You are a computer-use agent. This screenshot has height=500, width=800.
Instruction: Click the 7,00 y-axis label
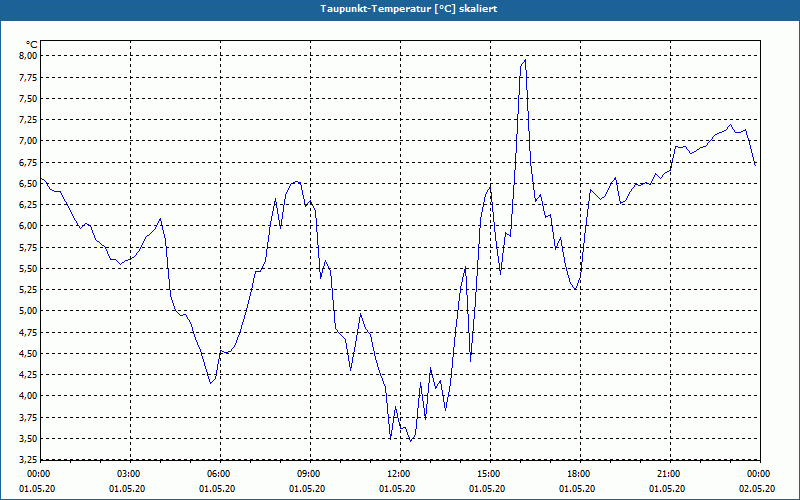click(x=27, y=141)
